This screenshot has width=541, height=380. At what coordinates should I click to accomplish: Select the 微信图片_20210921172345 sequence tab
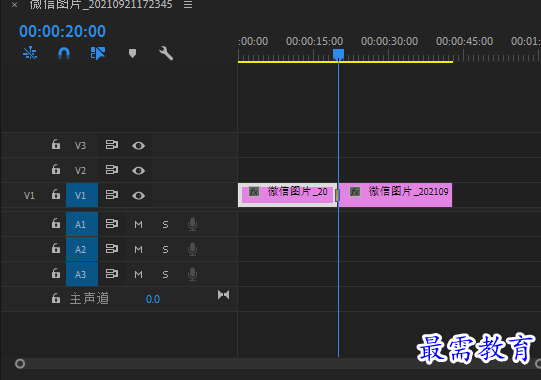[101, 4]
